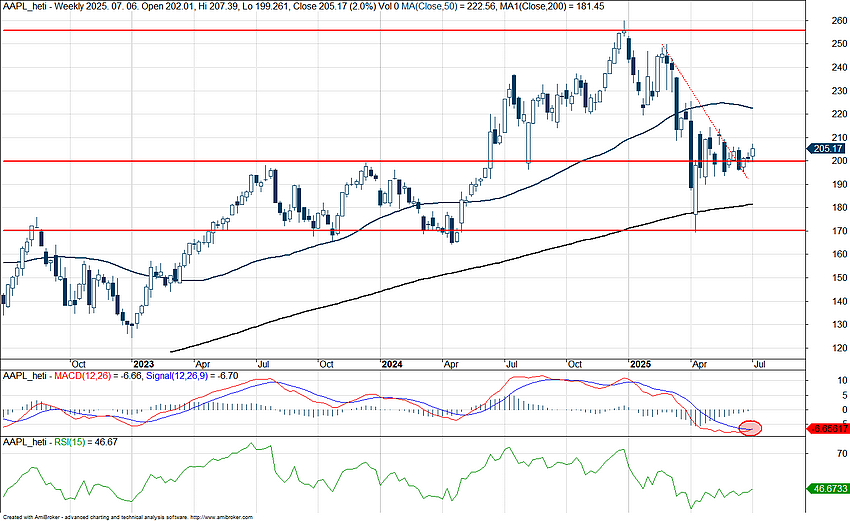The width and height of the screenshot is (850, 521).
Task: Click the red circle marking the MACD crossover
Action: tap(751, 428)
